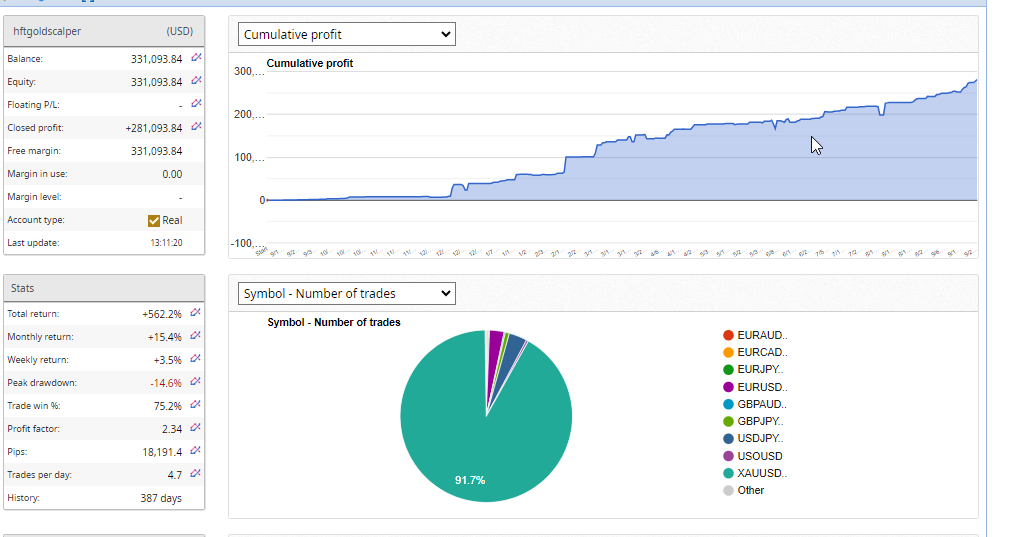Toggle the EURUSD legend entry
This screenshot has height=537, width=1017.
pos(761,387)
